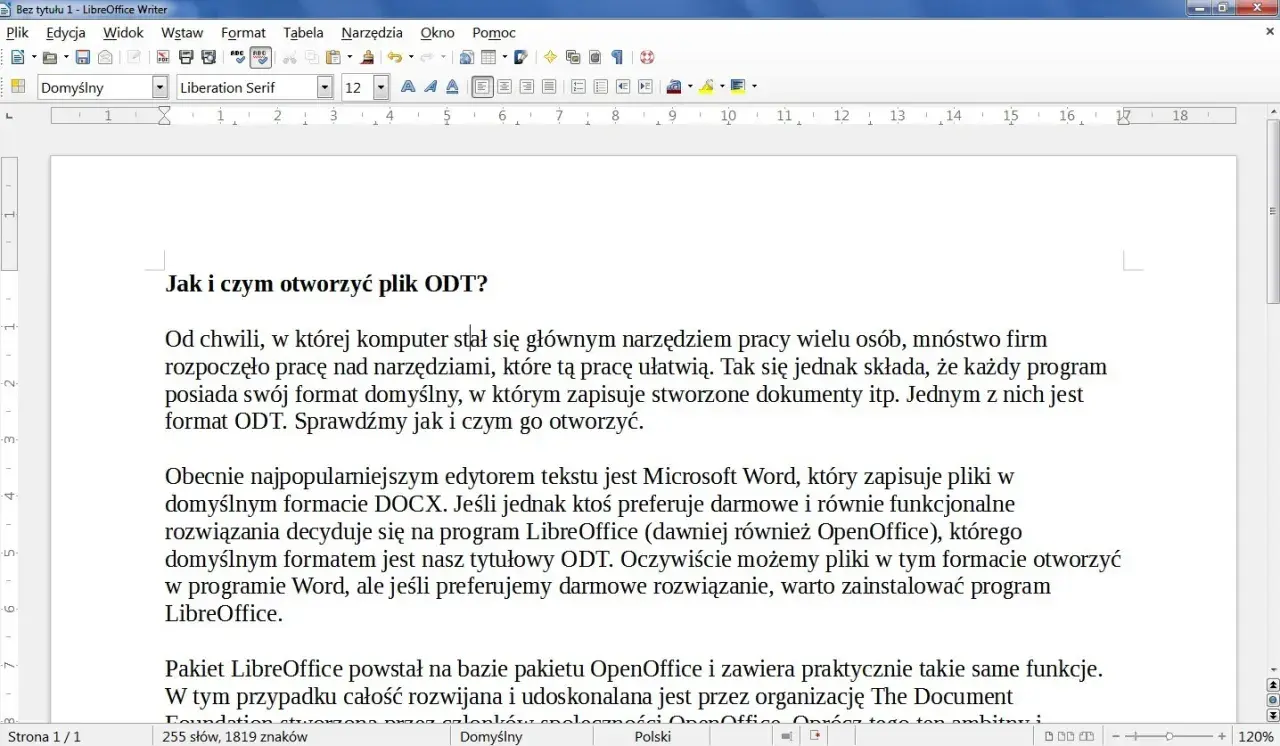
Task: Turn on bulleted list
Action: click(x=601, y=87)
